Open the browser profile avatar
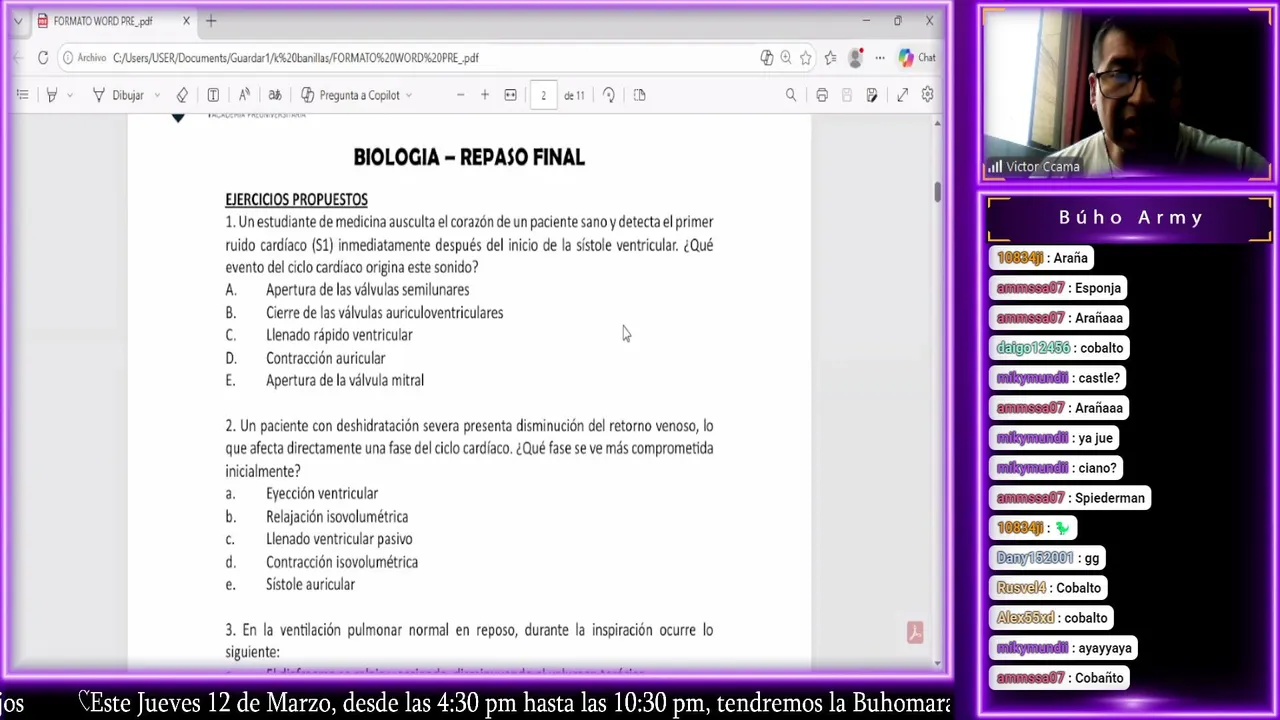Viewport: 1280px width, 720px height. [x=855, y=58]
